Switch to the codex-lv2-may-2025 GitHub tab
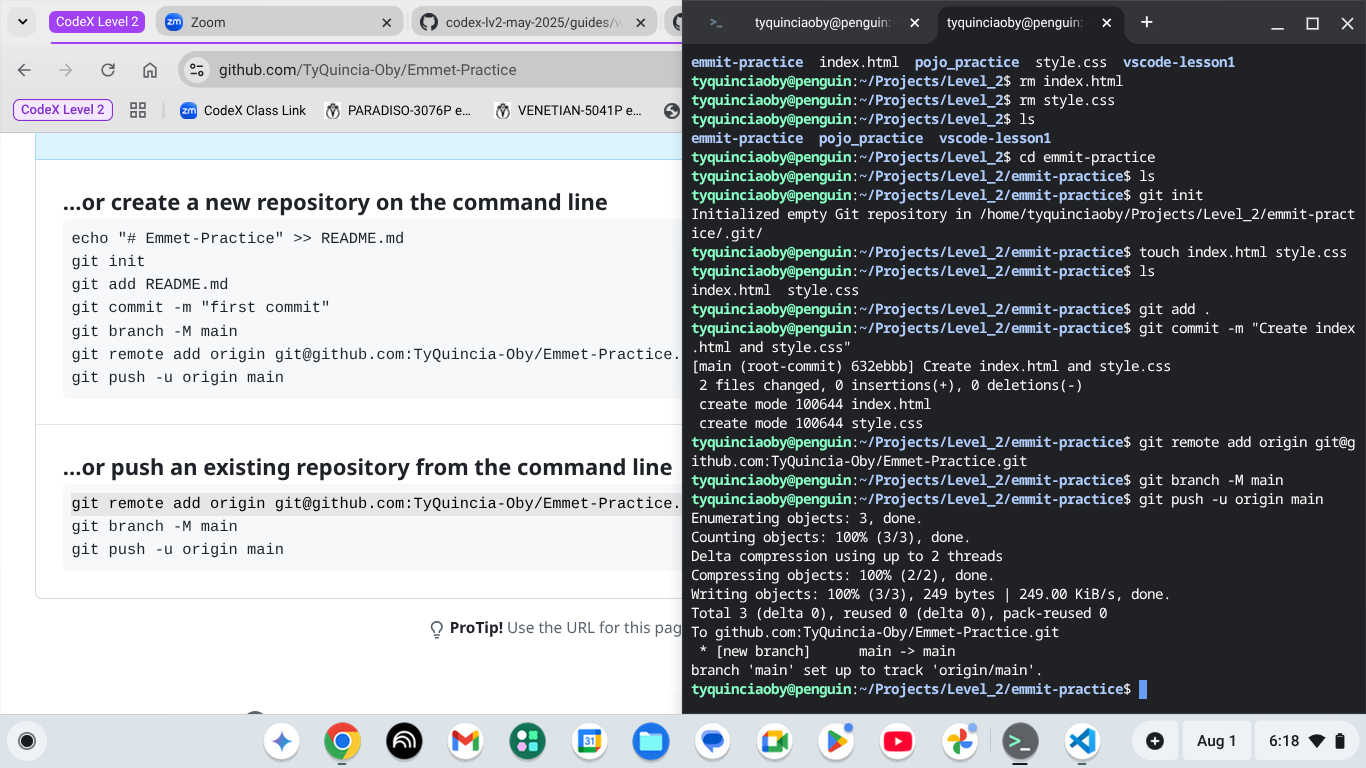 [x=533, y=22]
